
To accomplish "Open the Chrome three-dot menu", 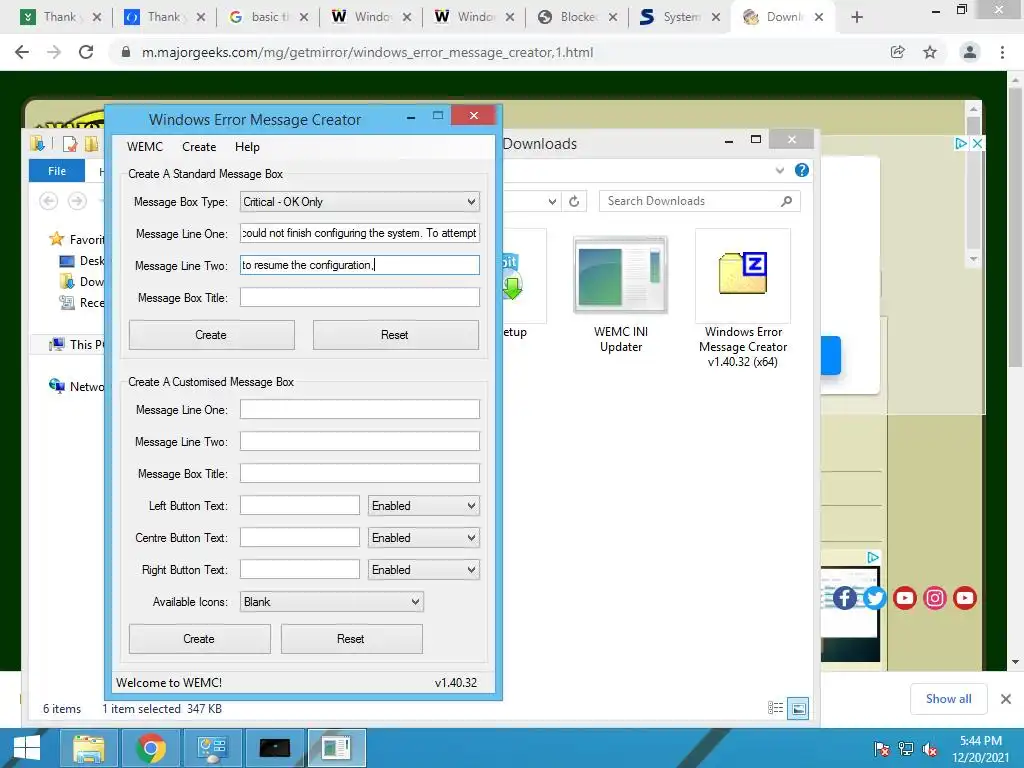I will click(x=1002, y=52).
